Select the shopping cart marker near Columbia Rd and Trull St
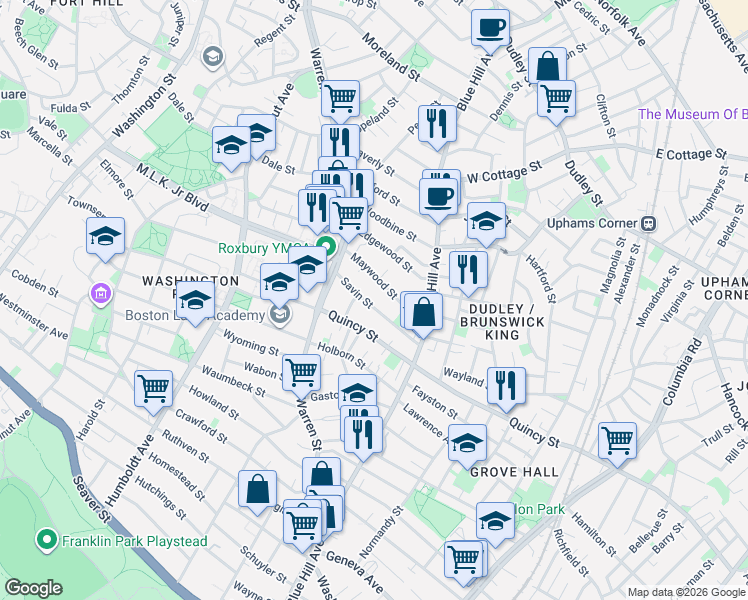Image resolution: width=748 pixels, height=600 pixels. tap(617, 442)
